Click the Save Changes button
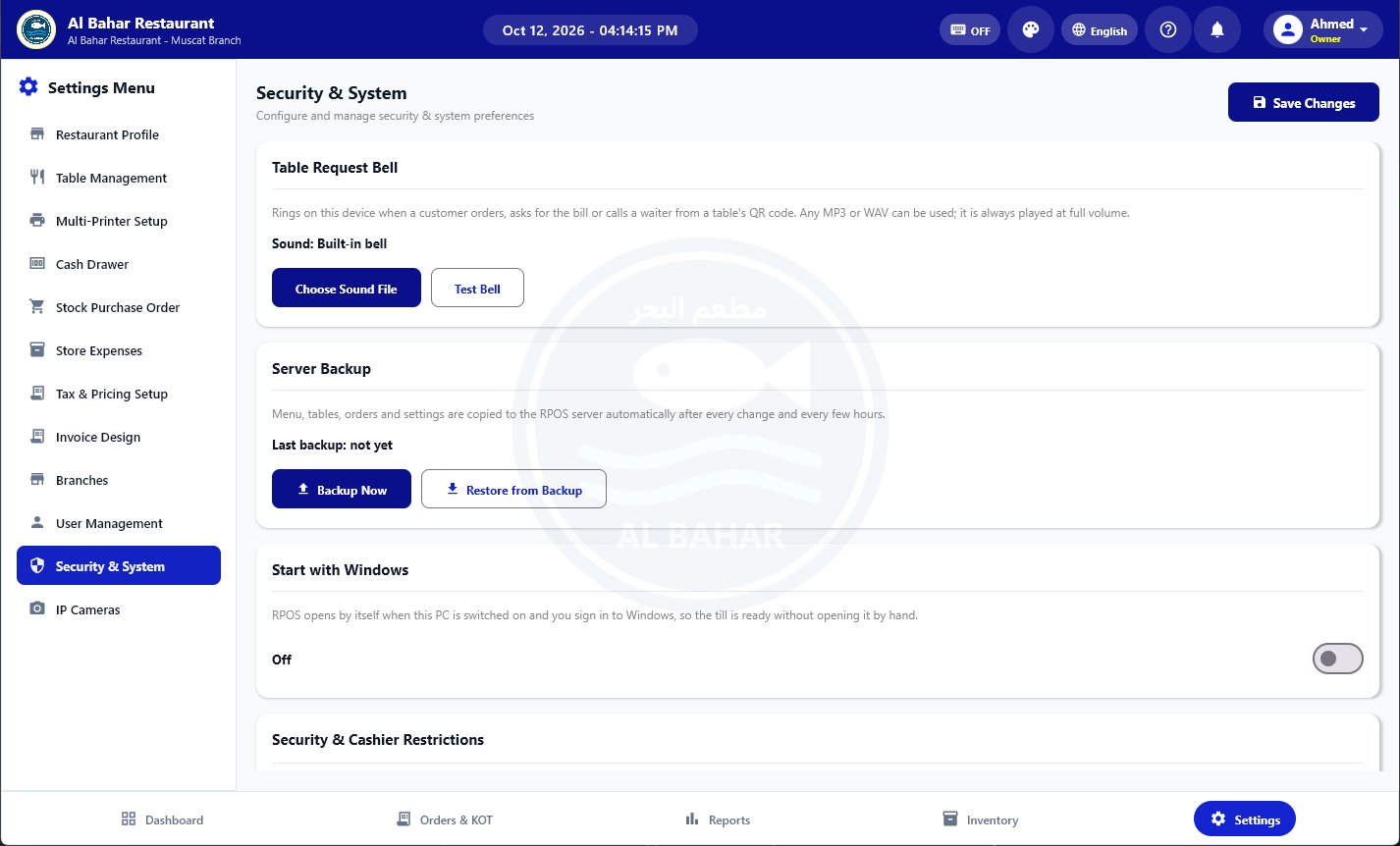 (x=1304, y=102)
